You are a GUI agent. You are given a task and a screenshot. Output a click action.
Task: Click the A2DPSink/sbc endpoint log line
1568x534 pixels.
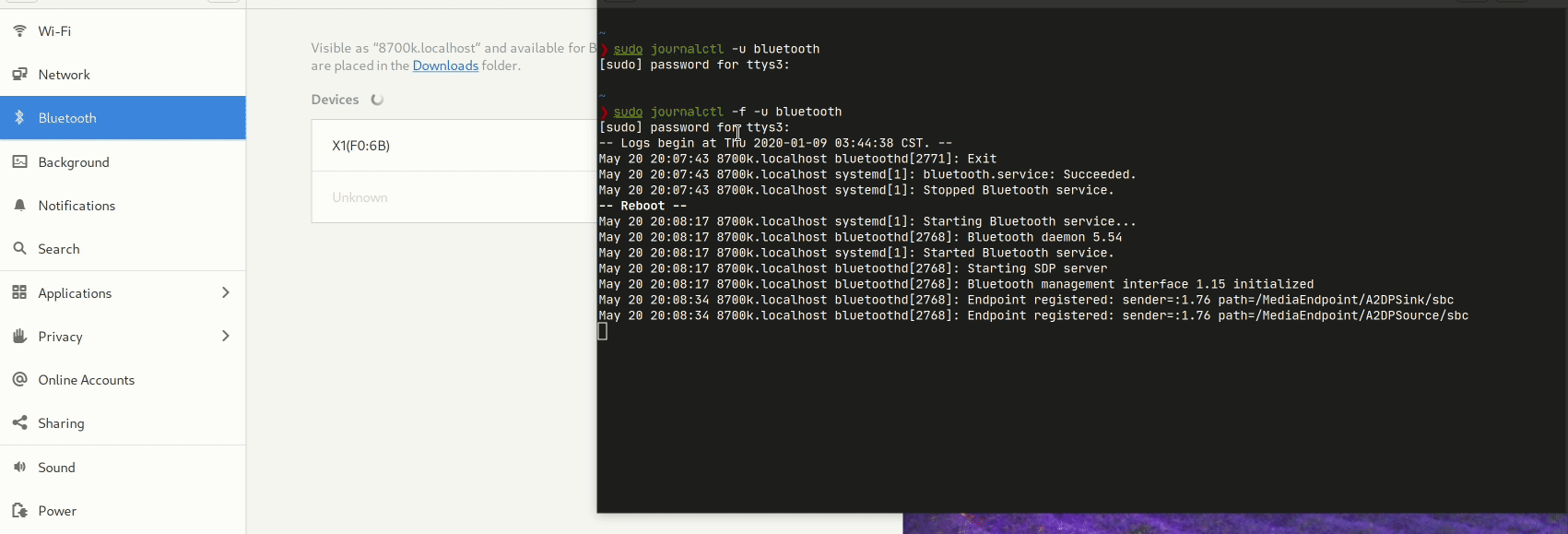point(1026,300)
